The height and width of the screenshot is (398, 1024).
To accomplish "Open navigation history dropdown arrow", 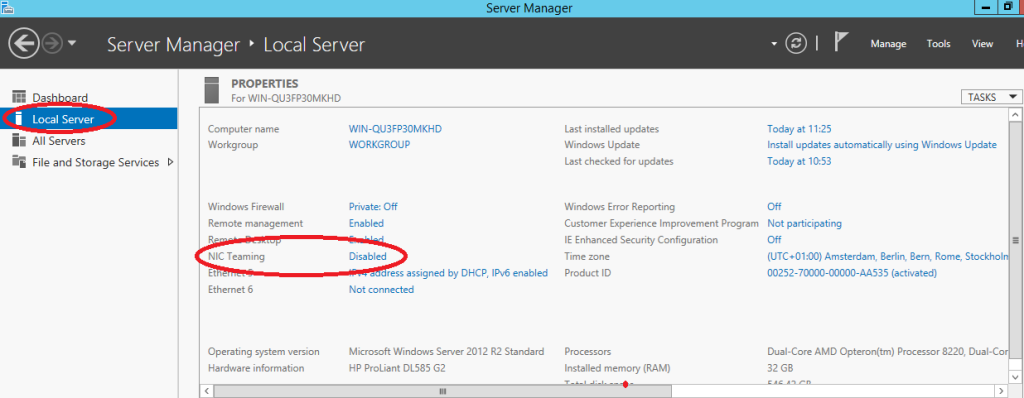I will [x=72, y=44].
